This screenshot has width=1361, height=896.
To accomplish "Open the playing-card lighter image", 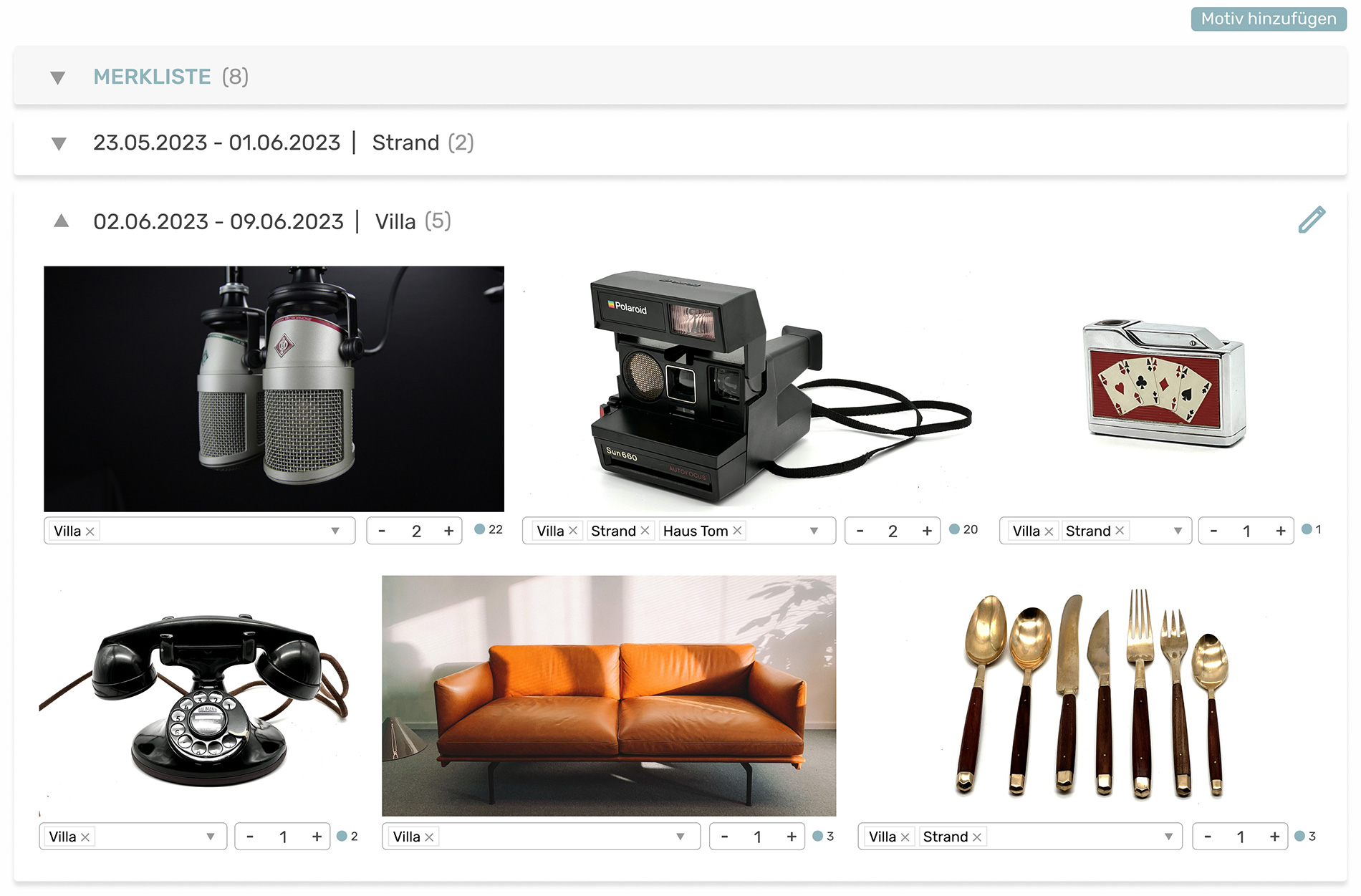I will click(x=1164, y=383).
